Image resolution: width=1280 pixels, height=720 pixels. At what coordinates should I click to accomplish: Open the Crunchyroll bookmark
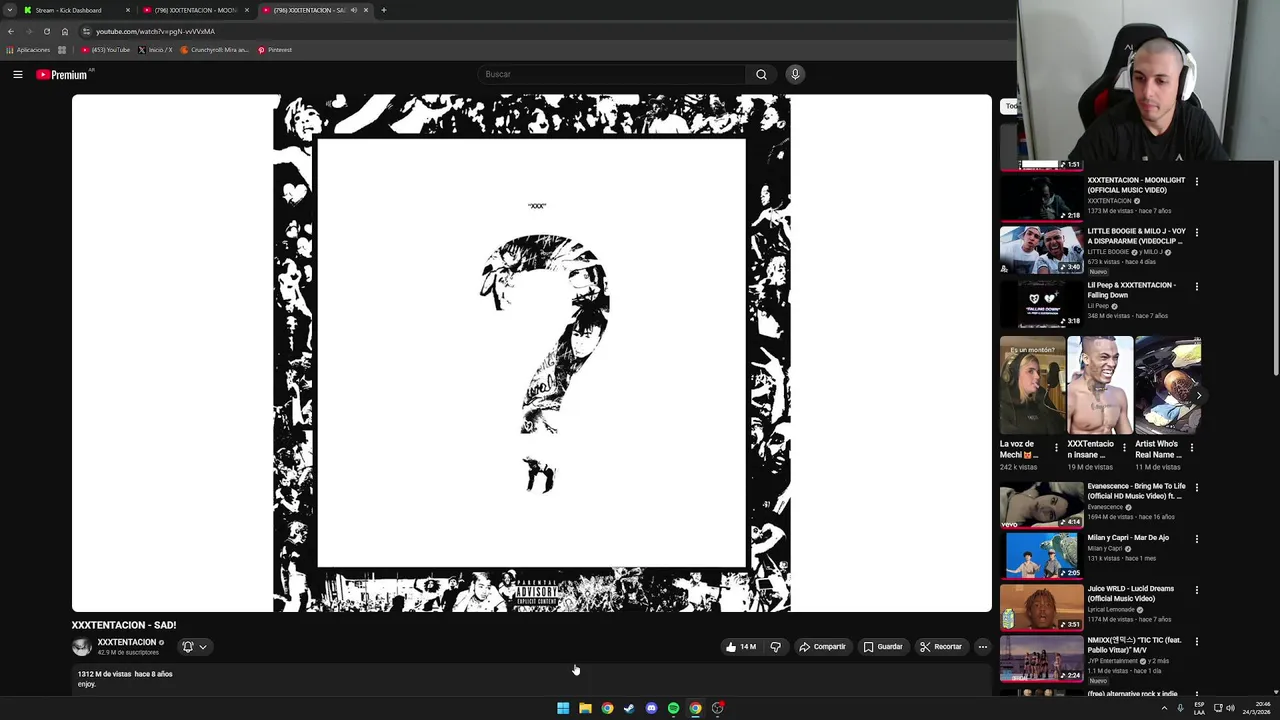pyautogui.click(x=214, y=50)
